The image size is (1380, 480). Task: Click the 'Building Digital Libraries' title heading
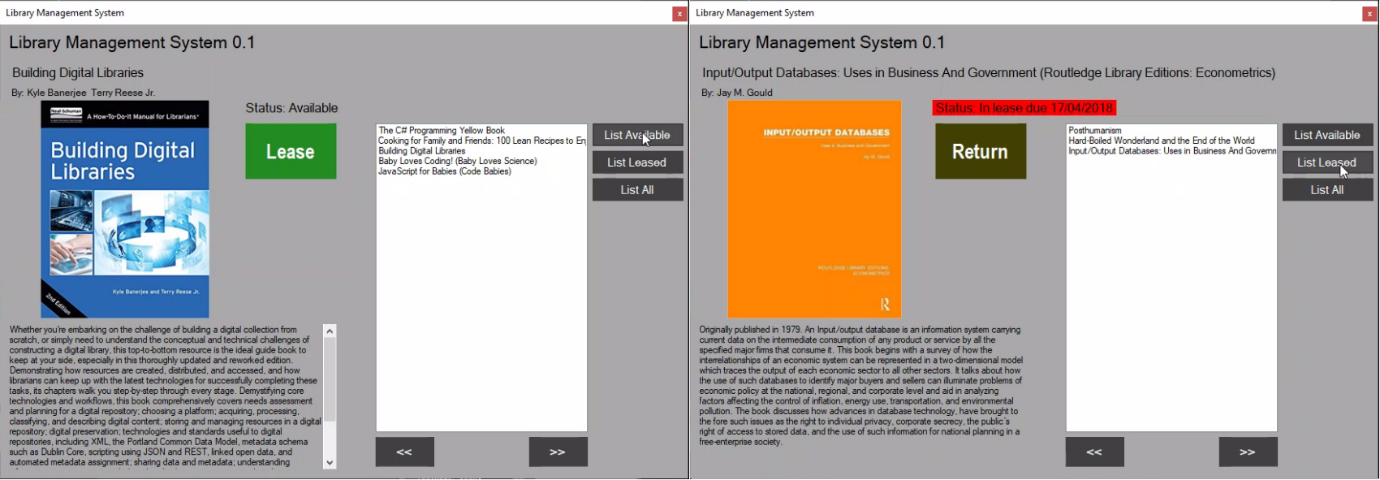[x=78, y=73]
